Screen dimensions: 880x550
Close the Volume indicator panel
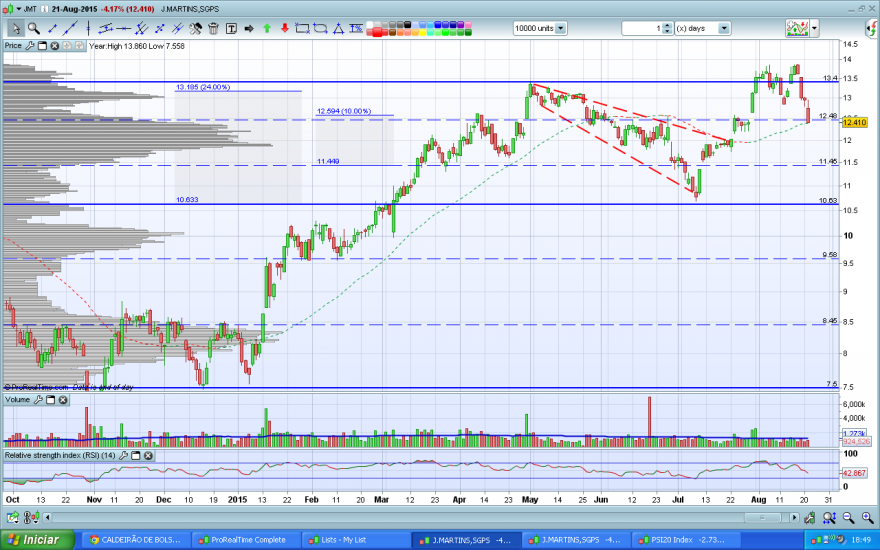click(x=63, y=400)
